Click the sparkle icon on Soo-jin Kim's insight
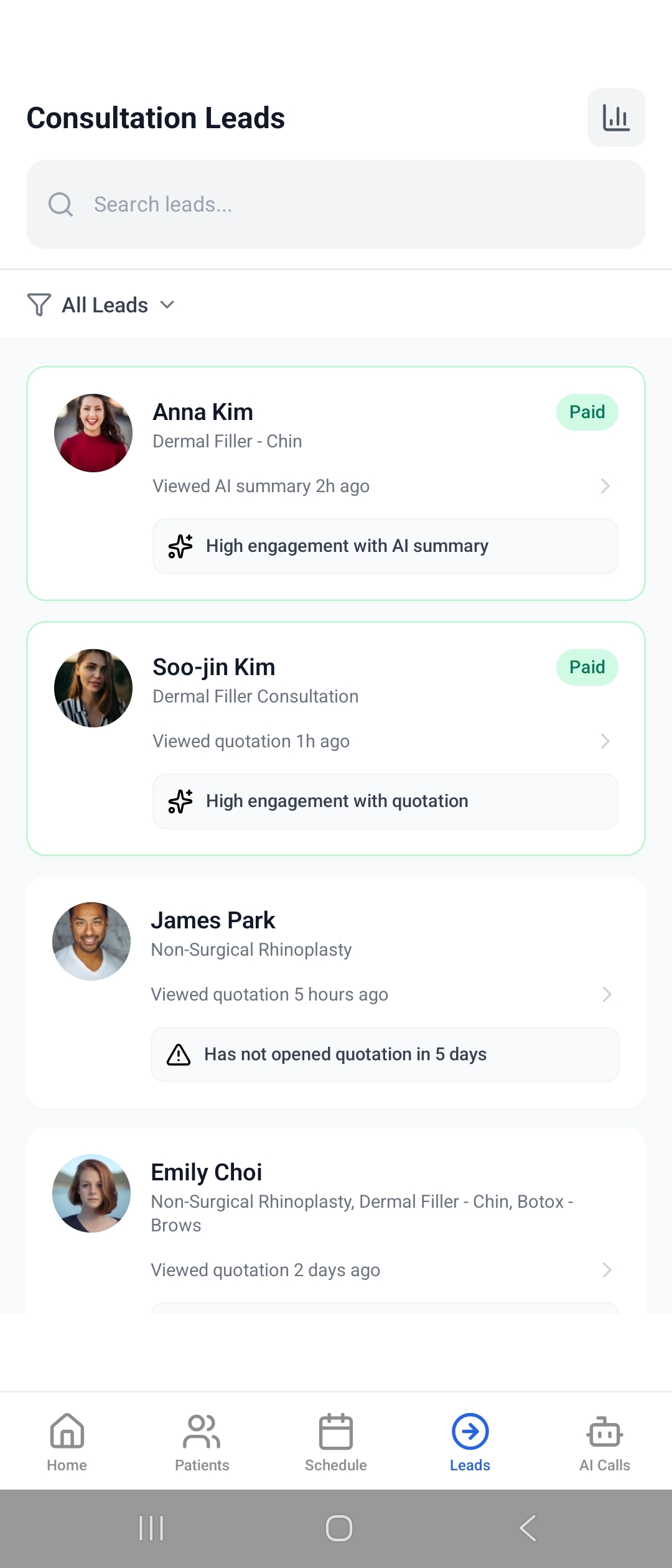Viewport: 672px width, 1568px height. point(179,801)
